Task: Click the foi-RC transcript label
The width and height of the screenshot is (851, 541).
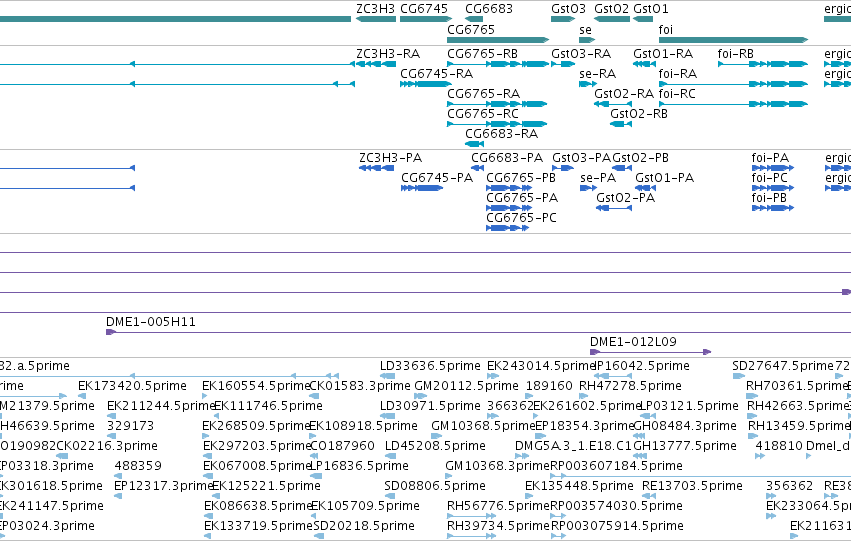Action: (677, 94)
